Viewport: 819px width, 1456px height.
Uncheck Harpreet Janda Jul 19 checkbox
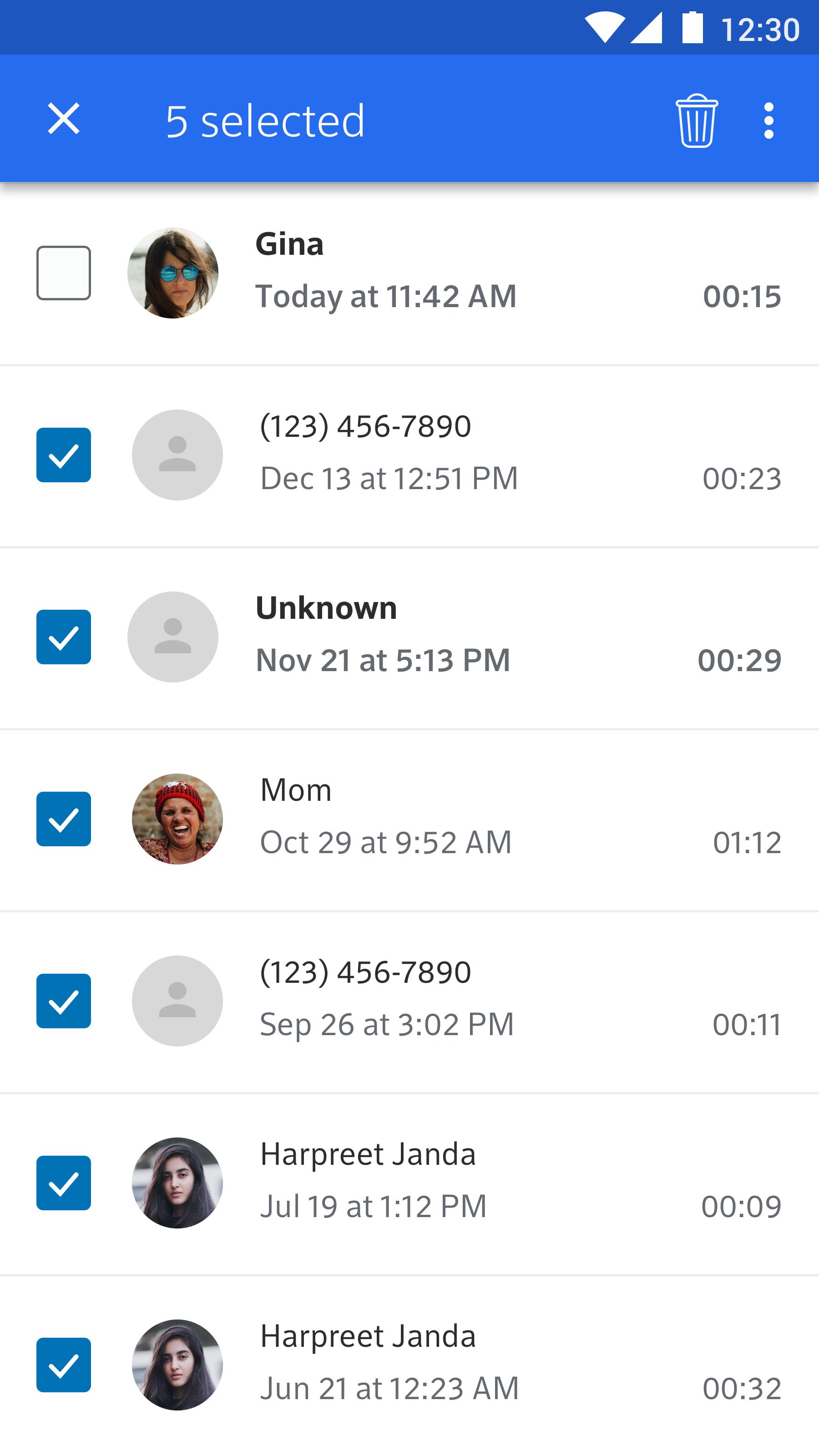[63, 1183]
